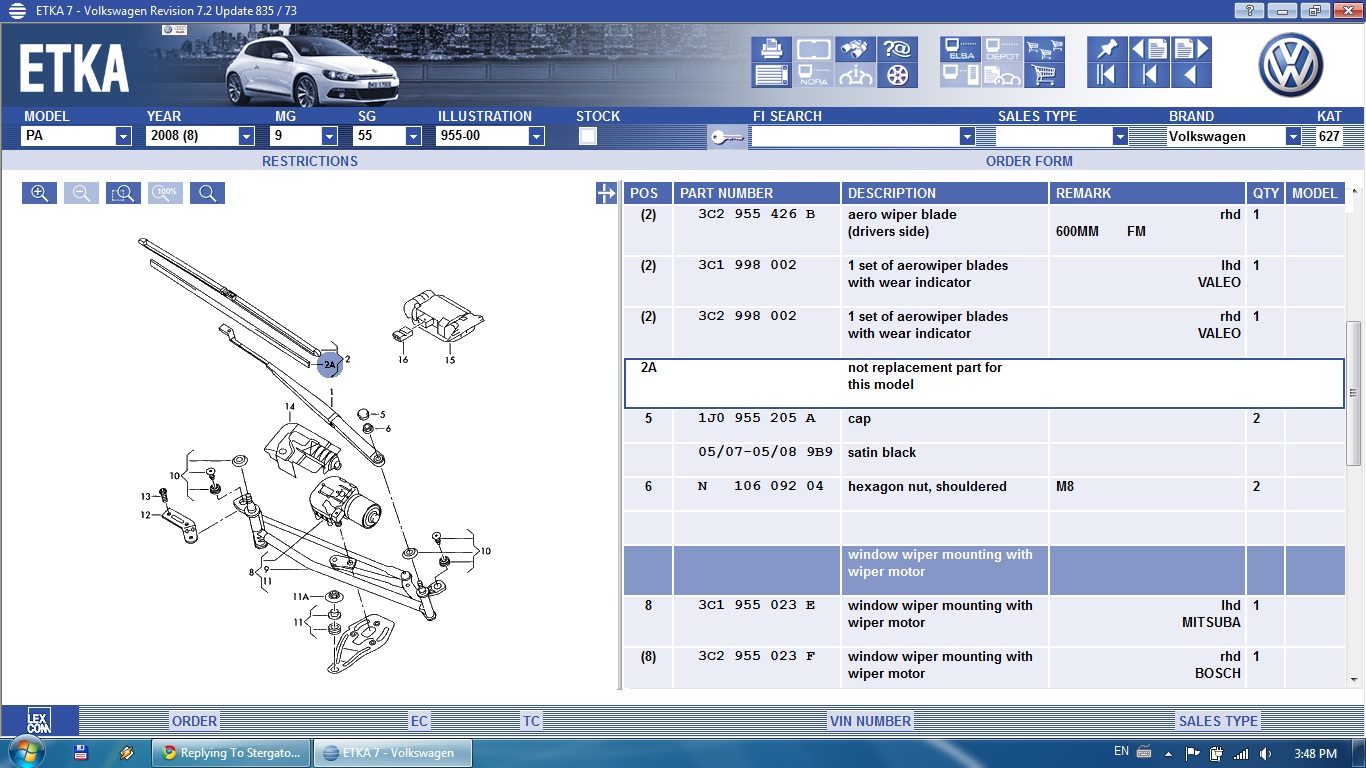This screenshot has width=1366, height=768.
Task: Switch to Chrome 'Replying To Stergato...' taskbar window
Action: (231, 753)
